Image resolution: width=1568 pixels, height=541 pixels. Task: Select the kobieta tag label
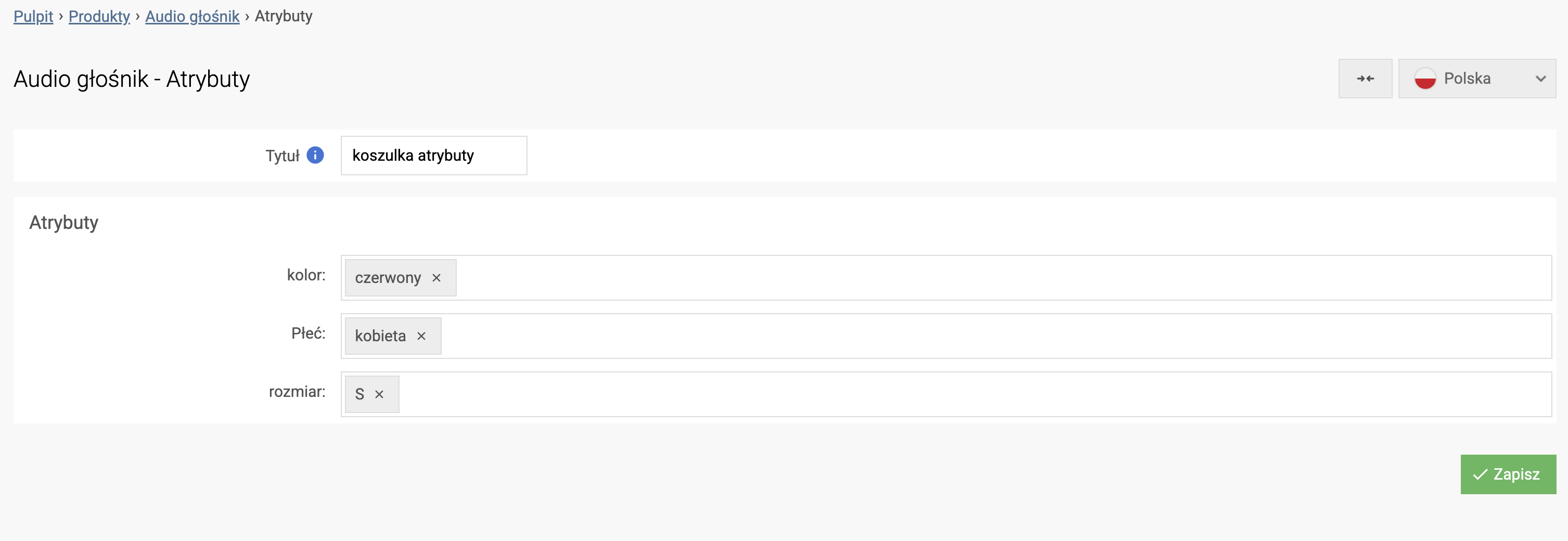[380, 337]
